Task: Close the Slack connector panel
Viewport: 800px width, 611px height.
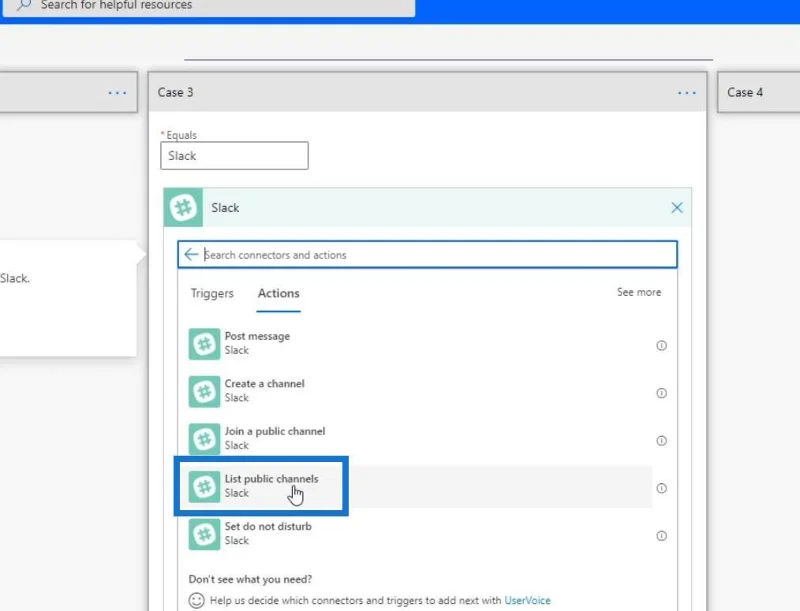Action: (677, 208)
